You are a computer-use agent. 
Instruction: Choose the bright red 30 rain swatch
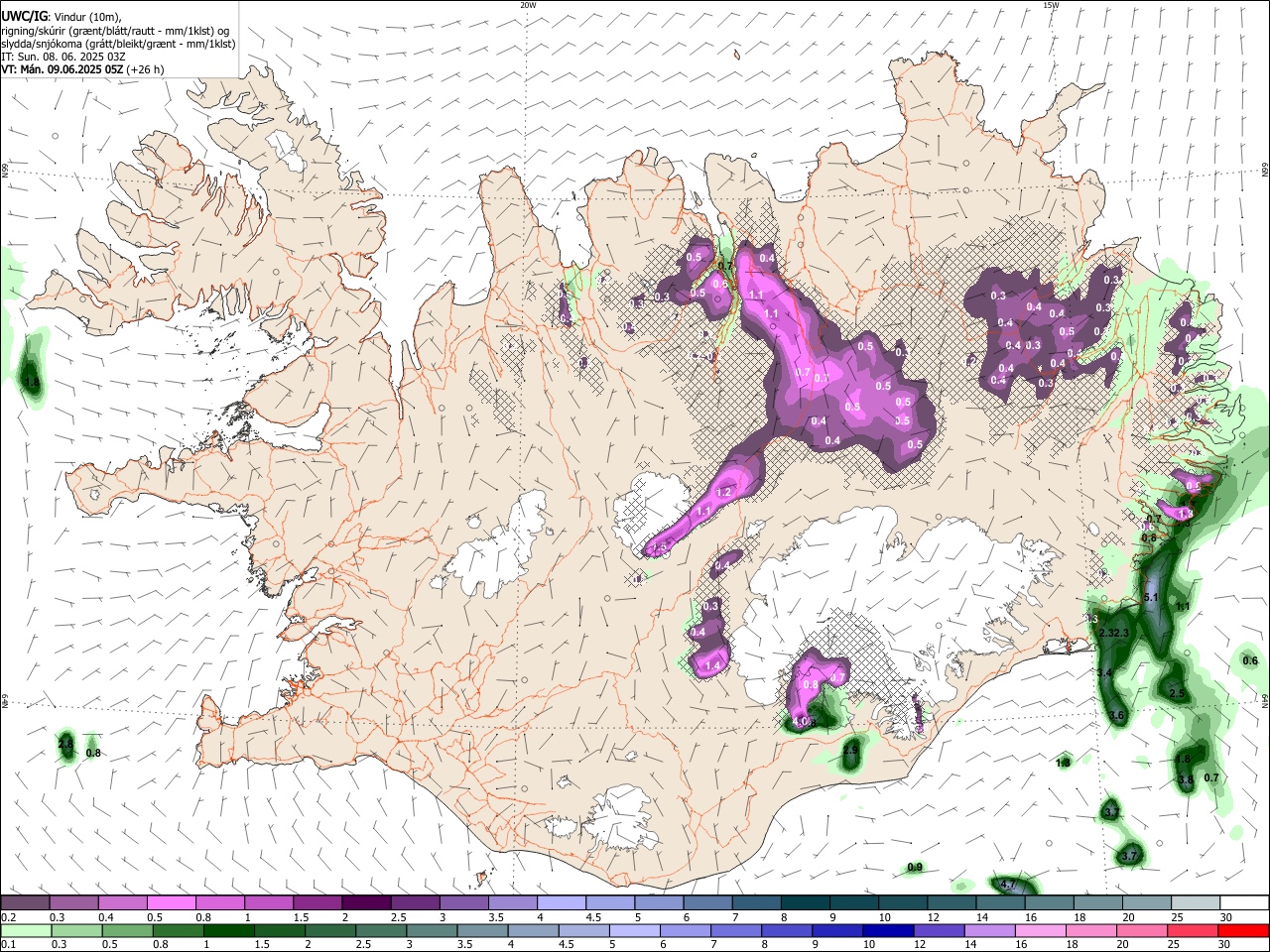pos(1243,930)
